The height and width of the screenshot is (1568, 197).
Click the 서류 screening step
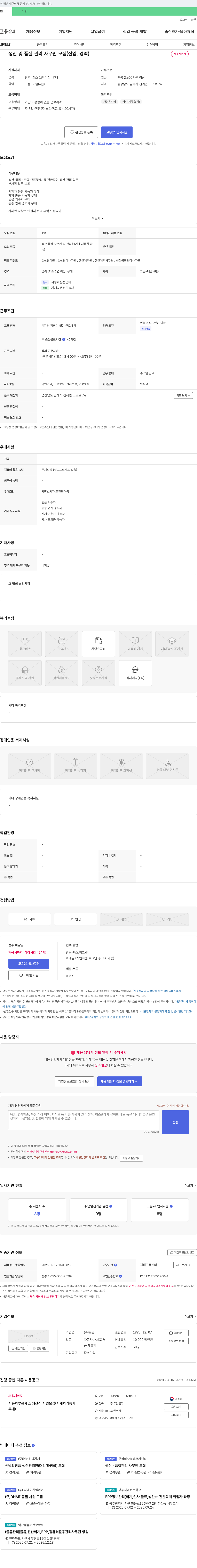[29, 919]
